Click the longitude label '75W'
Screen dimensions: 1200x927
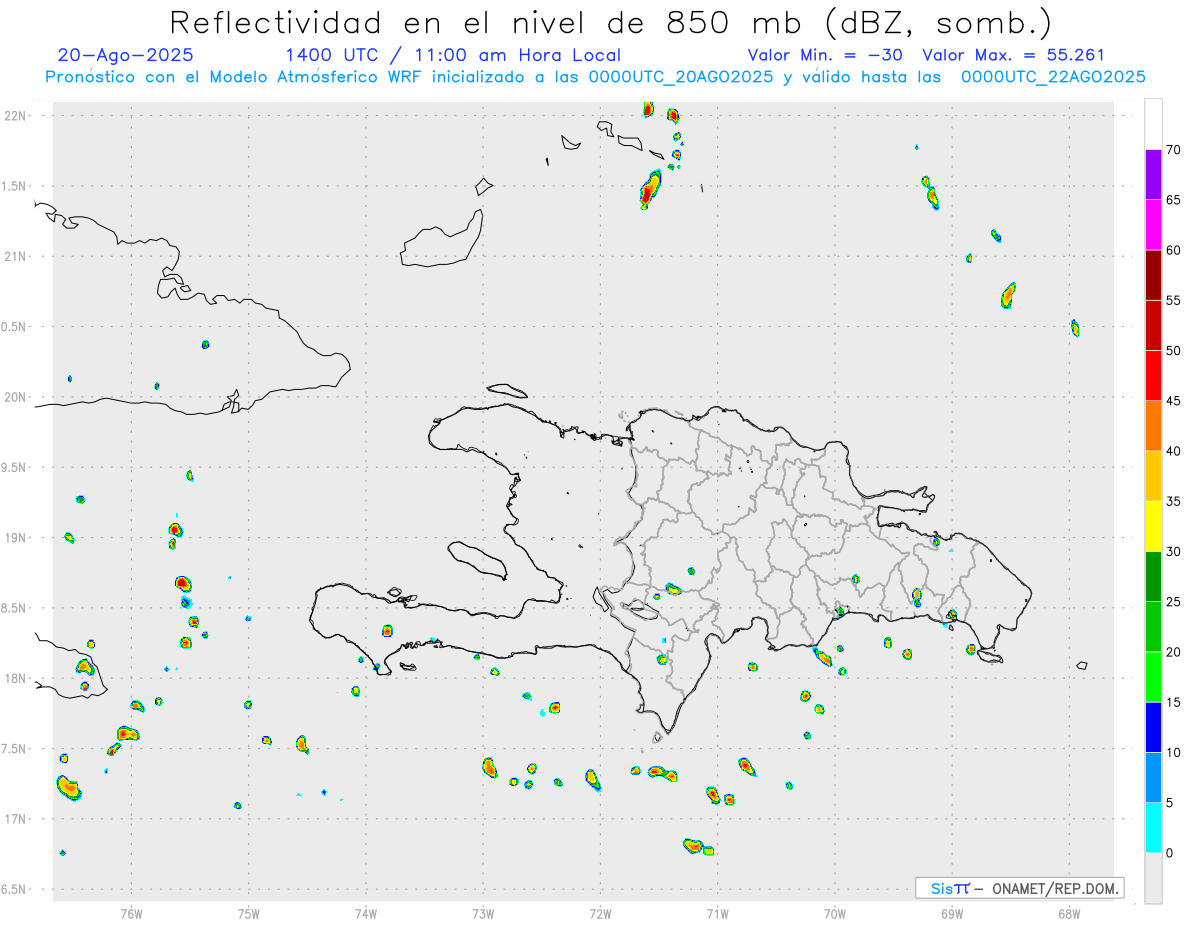pos(248,913)
